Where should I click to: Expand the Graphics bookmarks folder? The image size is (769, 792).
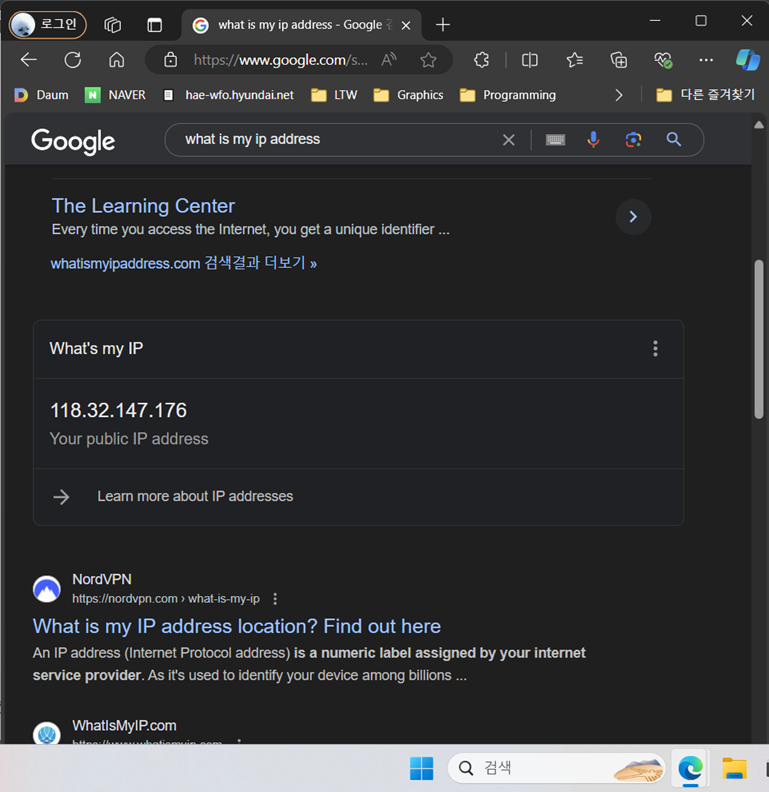point(408,95)
